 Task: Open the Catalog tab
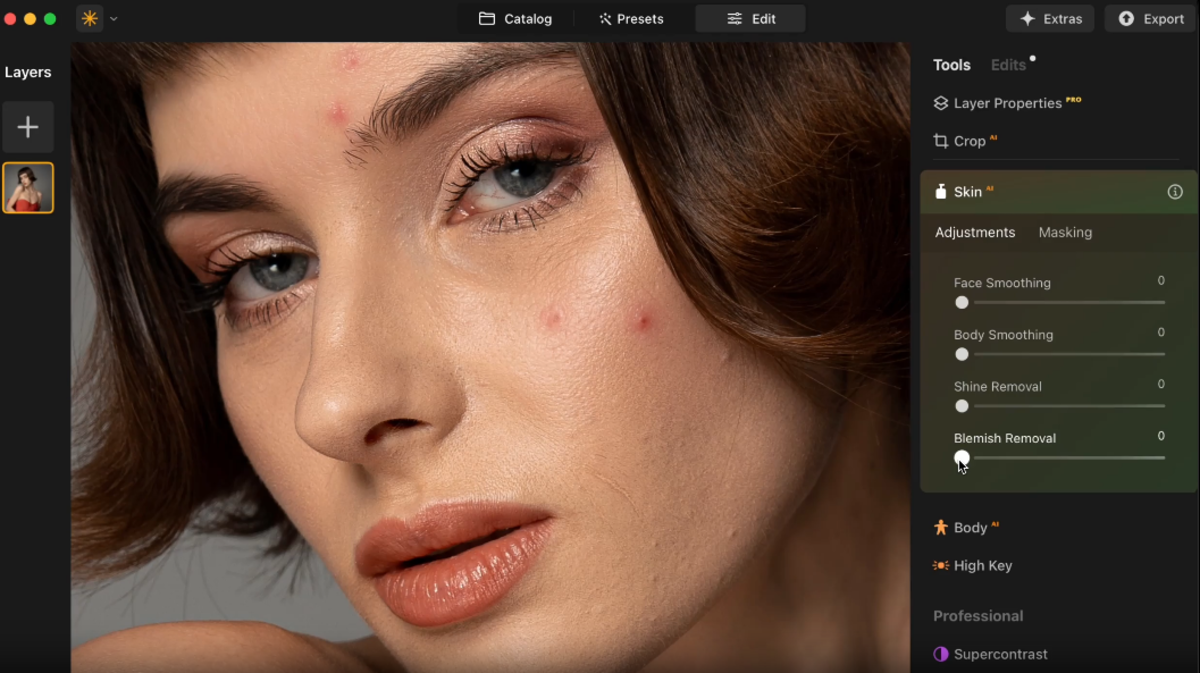[515, 19]
